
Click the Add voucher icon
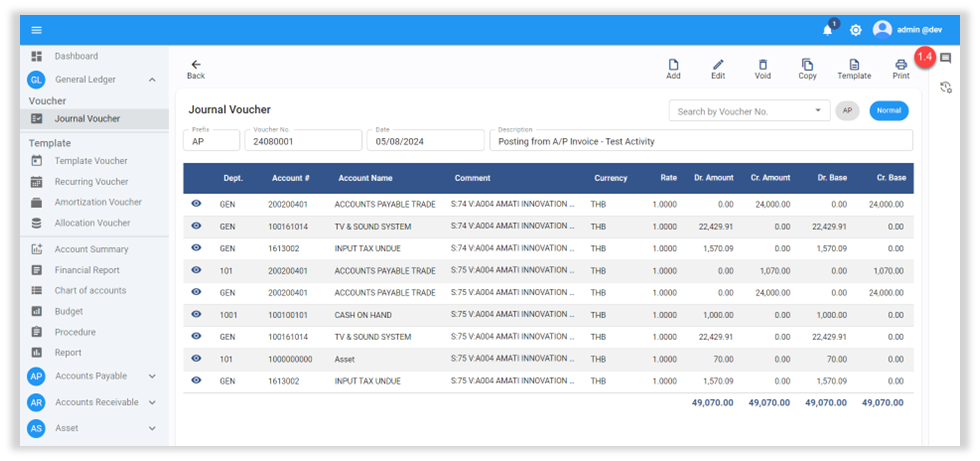click(x=673, y=66)
